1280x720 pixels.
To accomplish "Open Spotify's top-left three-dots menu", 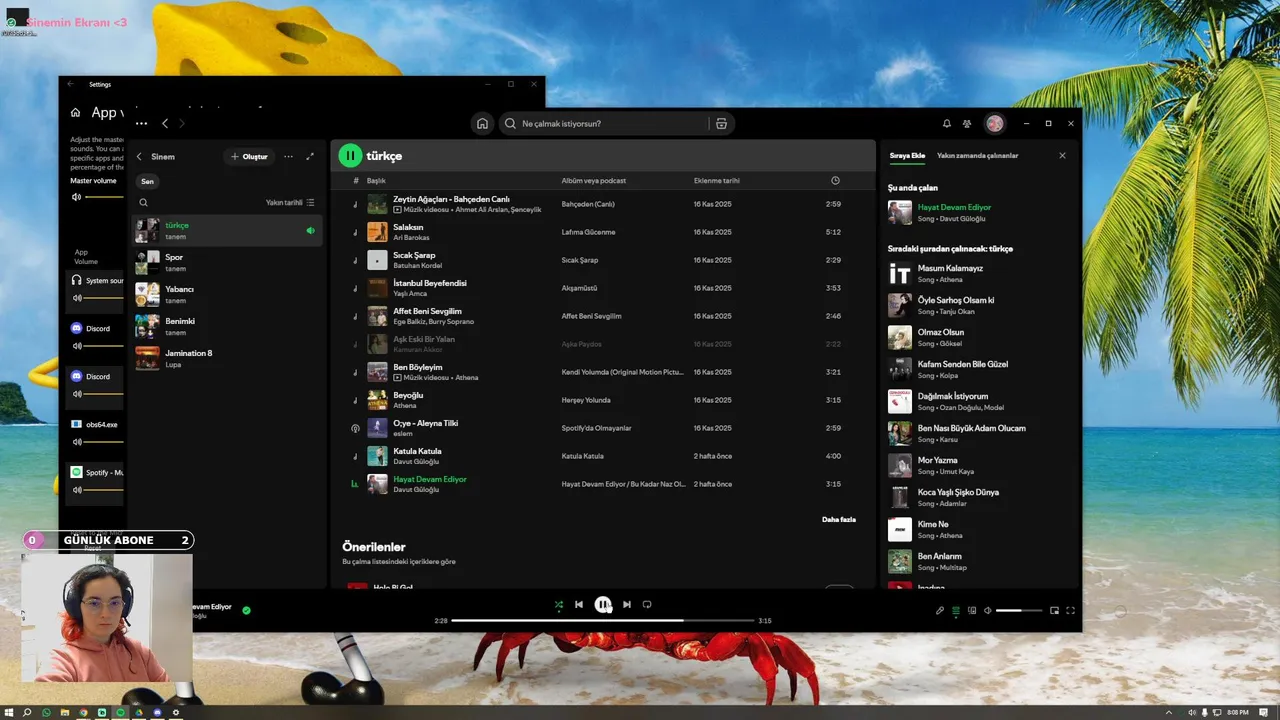I will pos(141,124).
